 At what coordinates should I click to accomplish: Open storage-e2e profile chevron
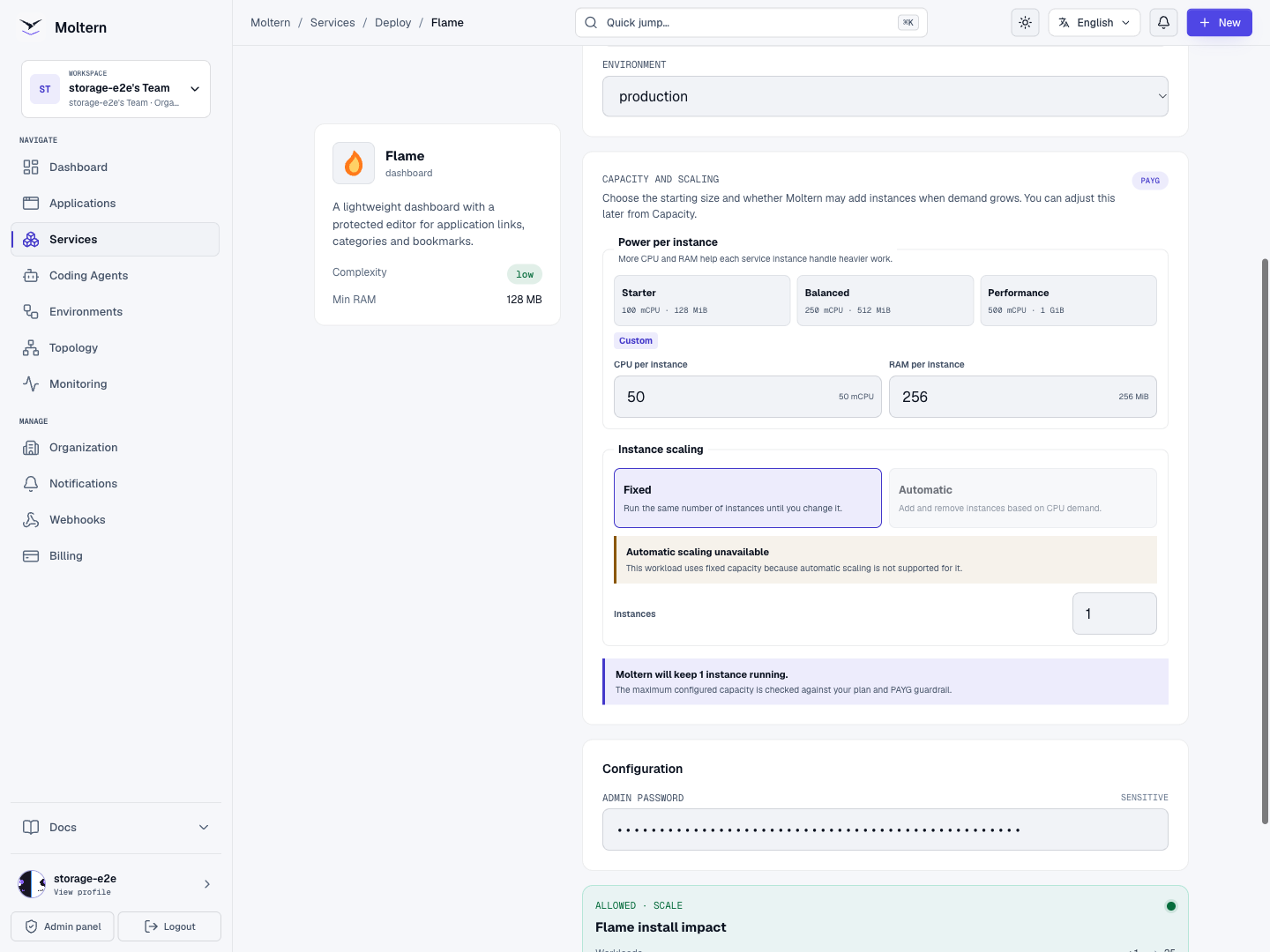click(207, 884)
